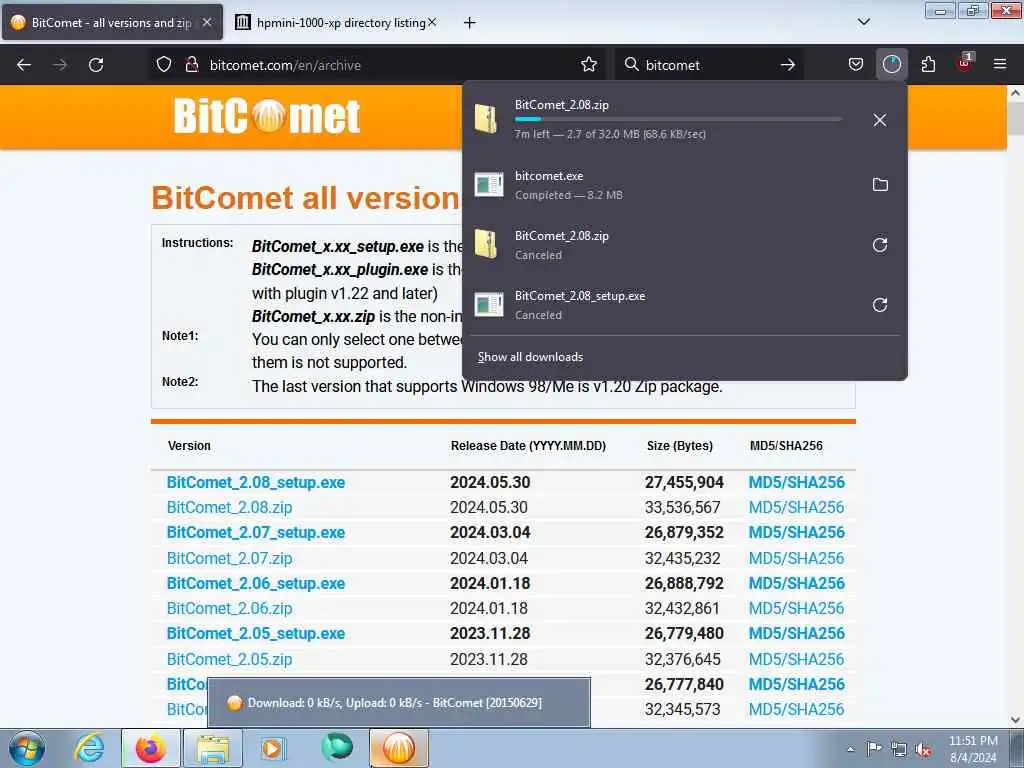Click the BitComet logo in the header

click(x=266, y=117)
